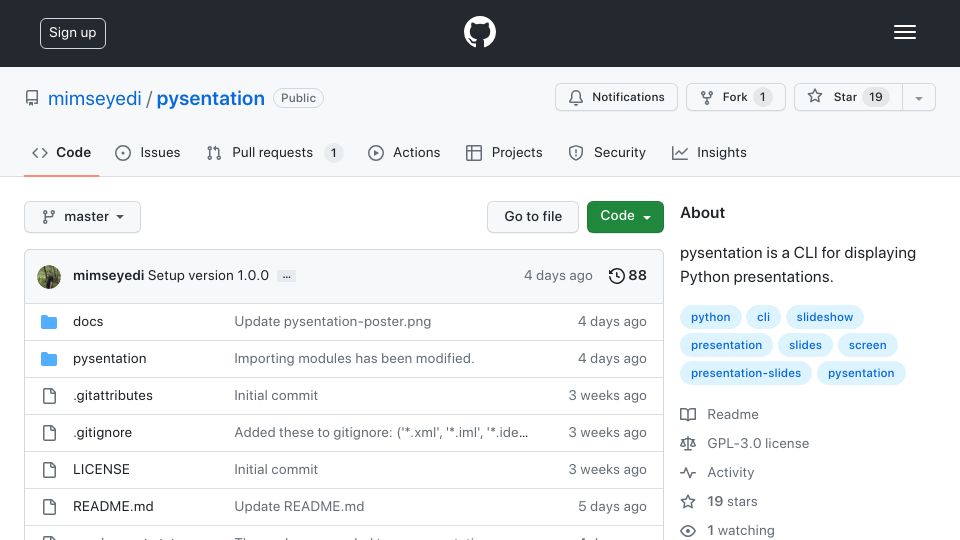The width and height of the screenshot is (960, 540).
Task: Open the .gitattributes file
Action: tap(113, 396)
